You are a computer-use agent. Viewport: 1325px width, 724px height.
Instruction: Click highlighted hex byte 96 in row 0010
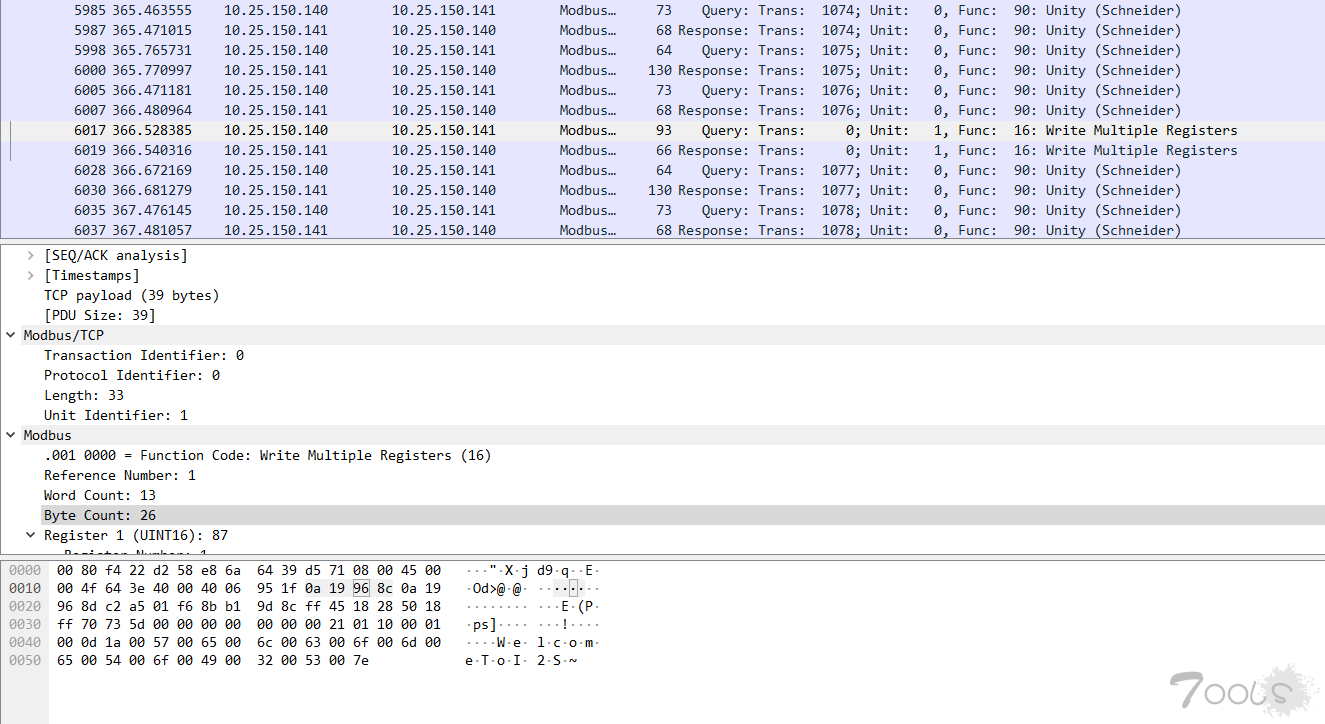click(360, 588)
